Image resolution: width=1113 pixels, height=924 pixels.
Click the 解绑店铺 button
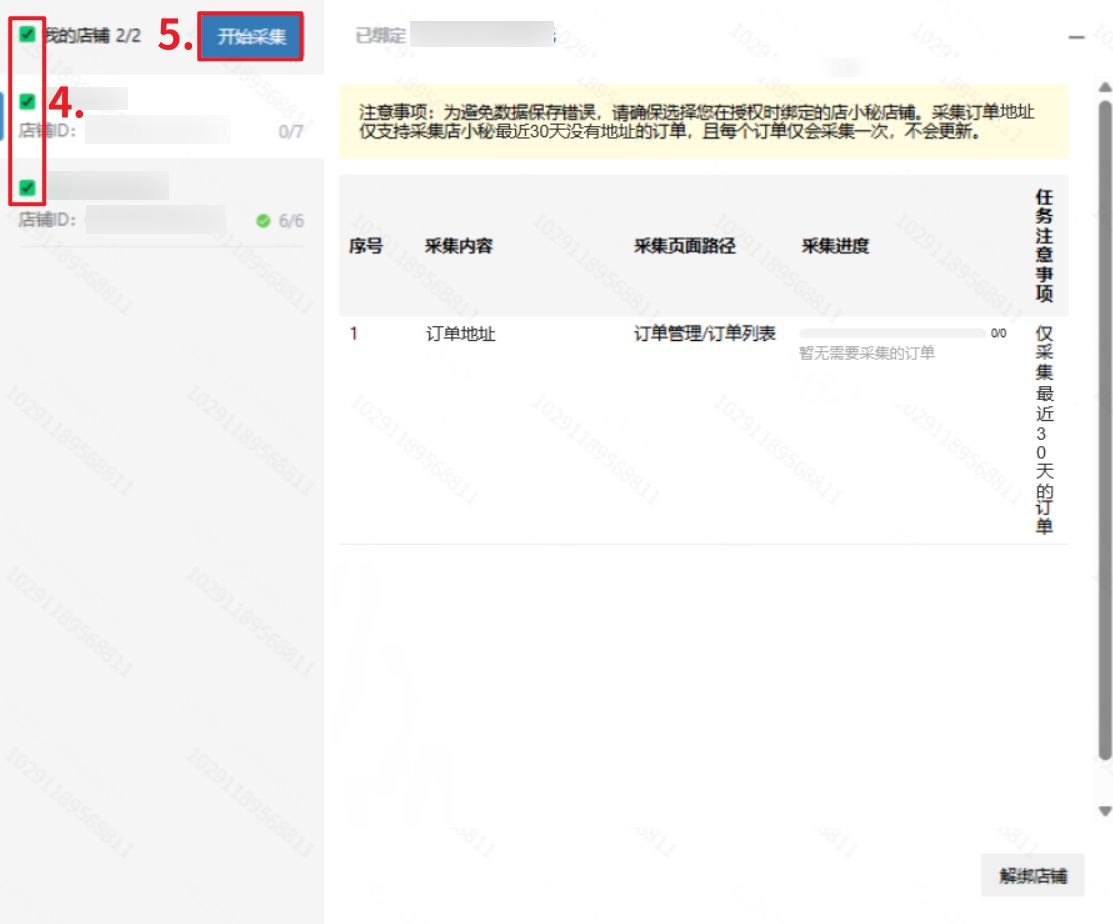[1033, 876]
